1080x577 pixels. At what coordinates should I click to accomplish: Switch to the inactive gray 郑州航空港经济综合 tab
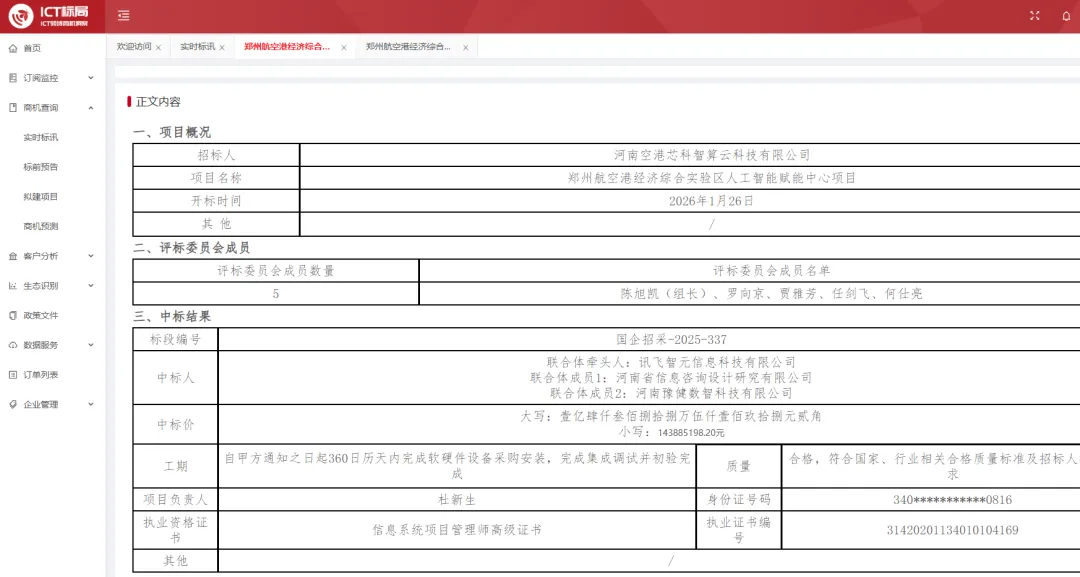tap(409, 47)
